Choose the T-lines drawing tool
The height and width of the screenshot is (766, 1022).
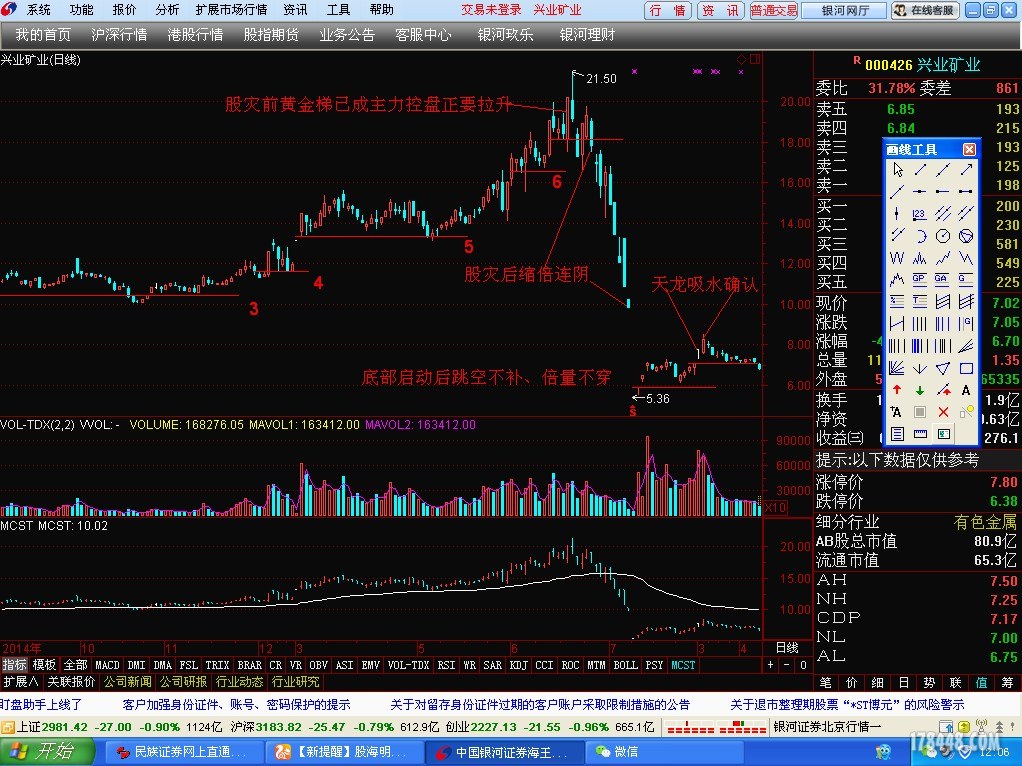point(920,302)
